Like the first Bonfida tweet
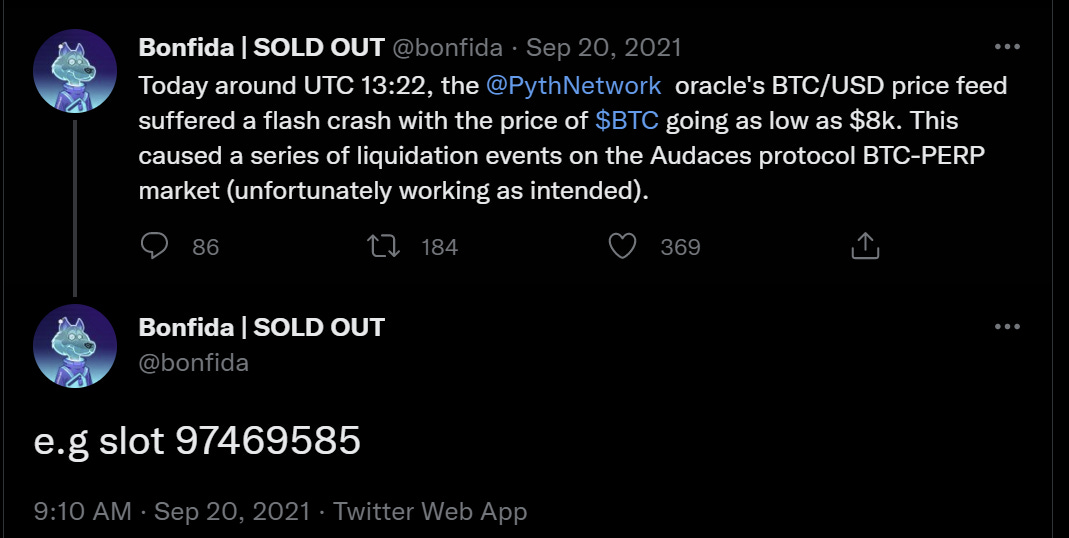The height and width of the screenshot is (538, 1069). (x=622, y=246)
